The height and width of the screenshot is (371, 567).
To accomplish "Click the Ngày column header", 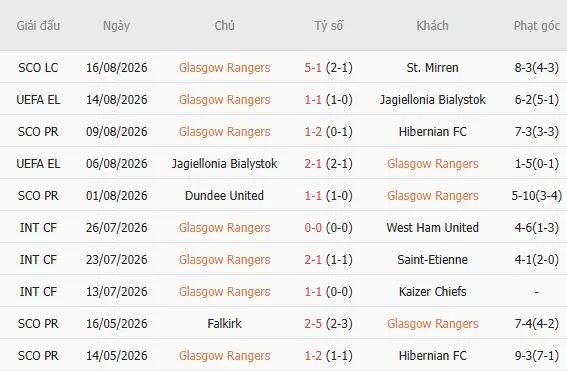I will point(116,26).
